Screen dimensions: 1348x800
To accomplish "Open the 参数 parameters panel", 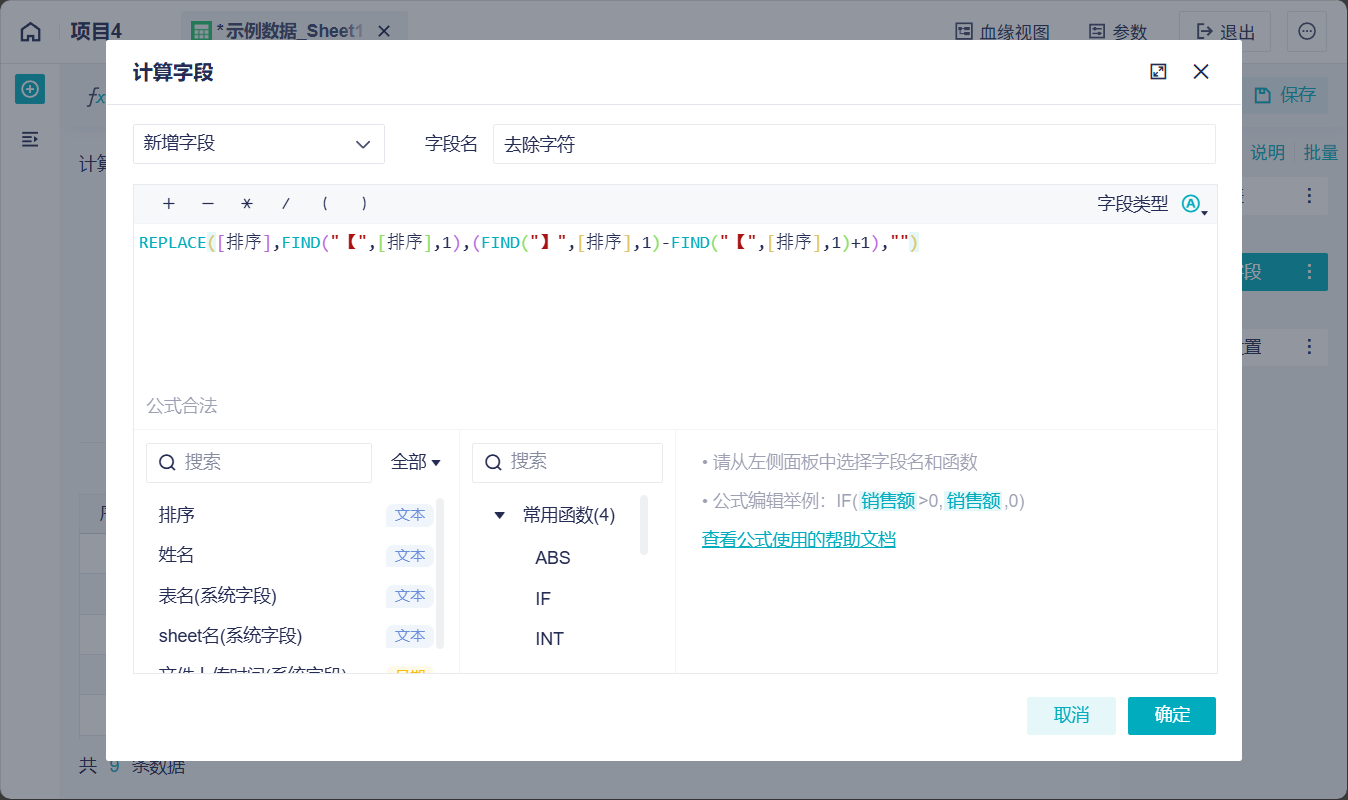I will 1118,32.
